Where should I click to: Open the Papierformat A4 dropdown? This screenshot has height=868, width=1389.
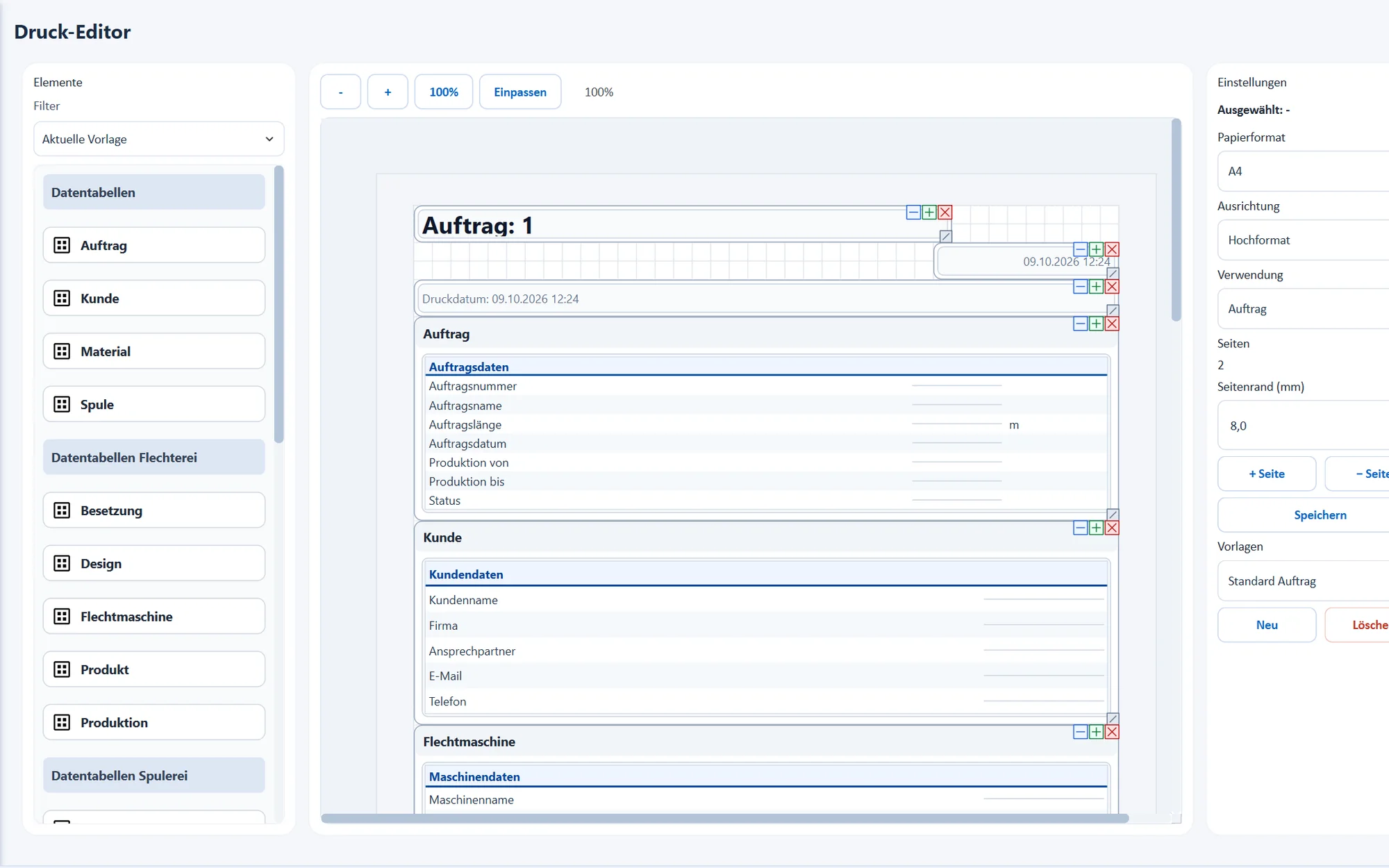1303,172
